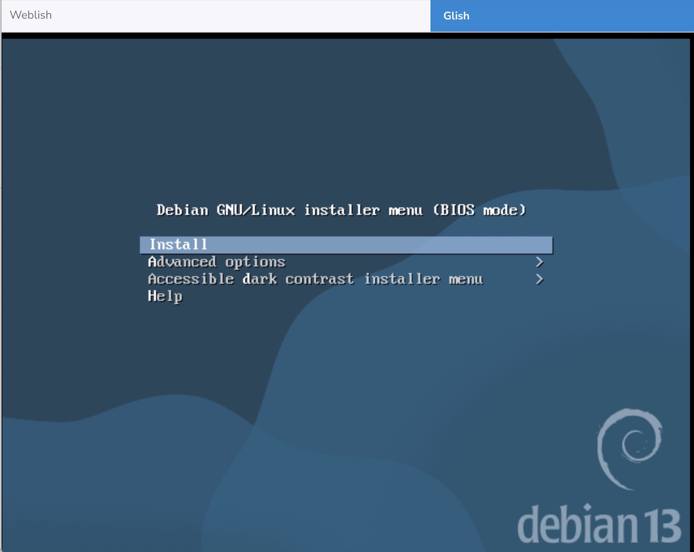Click the chevron next to Advanced options
Screen dimensions: 694x552
click(539, 262)
